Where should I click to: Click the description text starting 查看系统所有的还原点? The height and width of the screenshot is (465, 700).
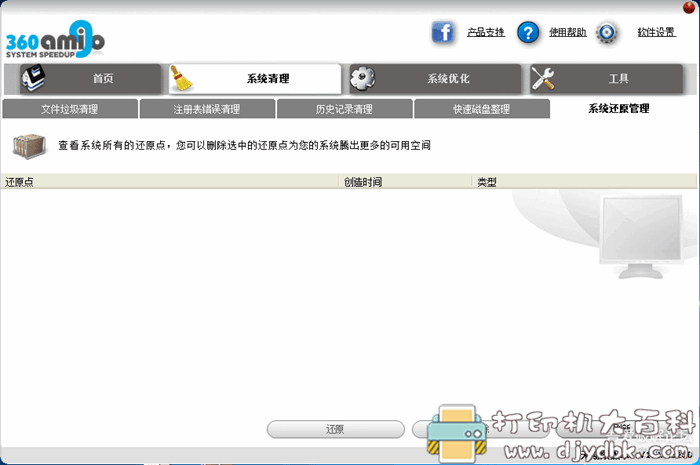(x=244, y=145)
